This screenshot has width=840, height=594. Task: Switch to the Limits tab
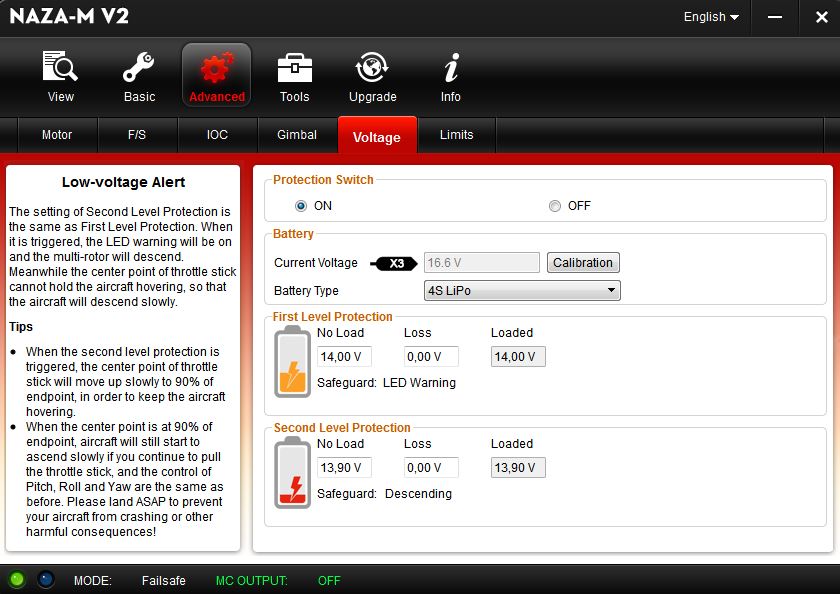(x=456, y=135)
